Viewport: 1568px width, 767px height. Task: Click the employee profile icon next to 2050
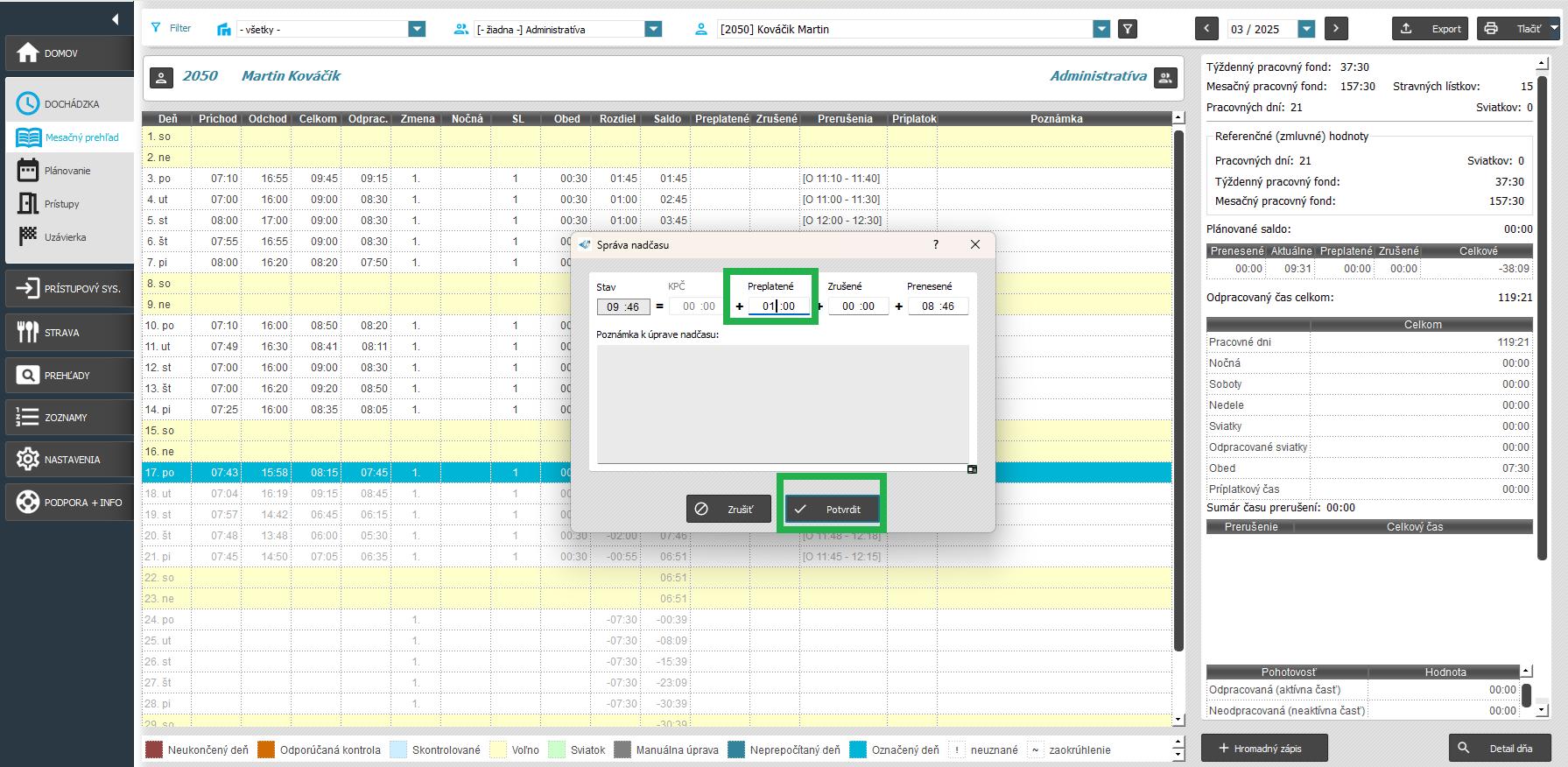point(161,78)
